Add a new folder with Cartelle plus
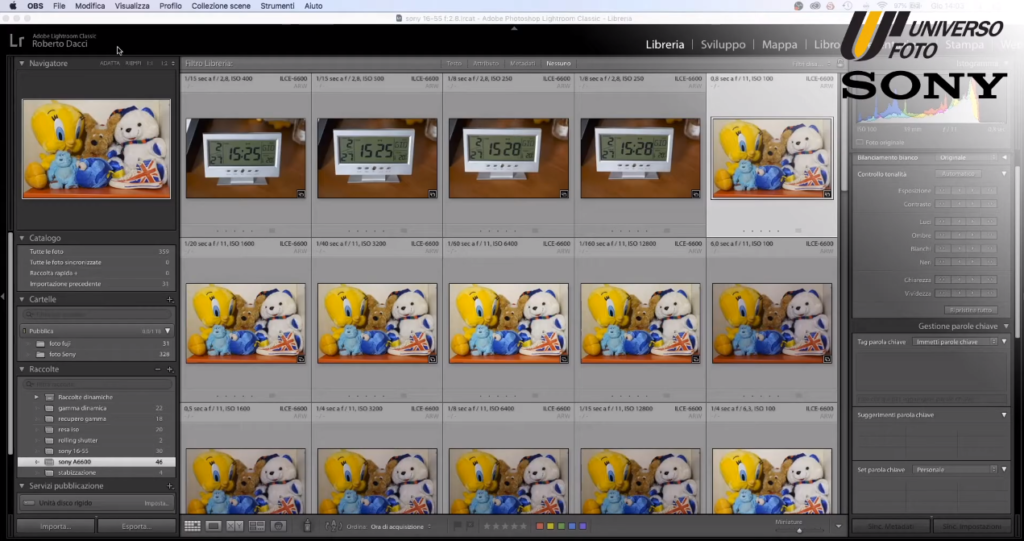Image resolution: width=1024 pixels, height=541 pixels. [x=169, y=299]
